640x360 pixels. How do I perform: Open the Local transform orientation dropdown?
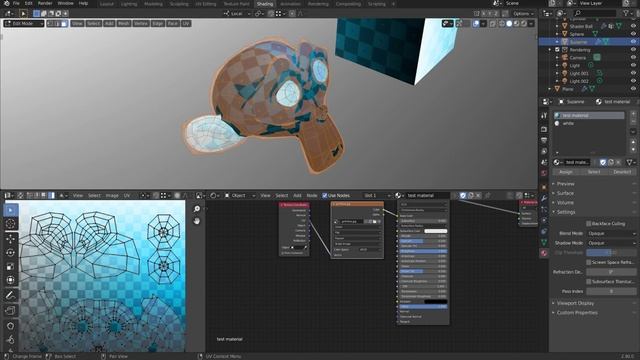237,13
